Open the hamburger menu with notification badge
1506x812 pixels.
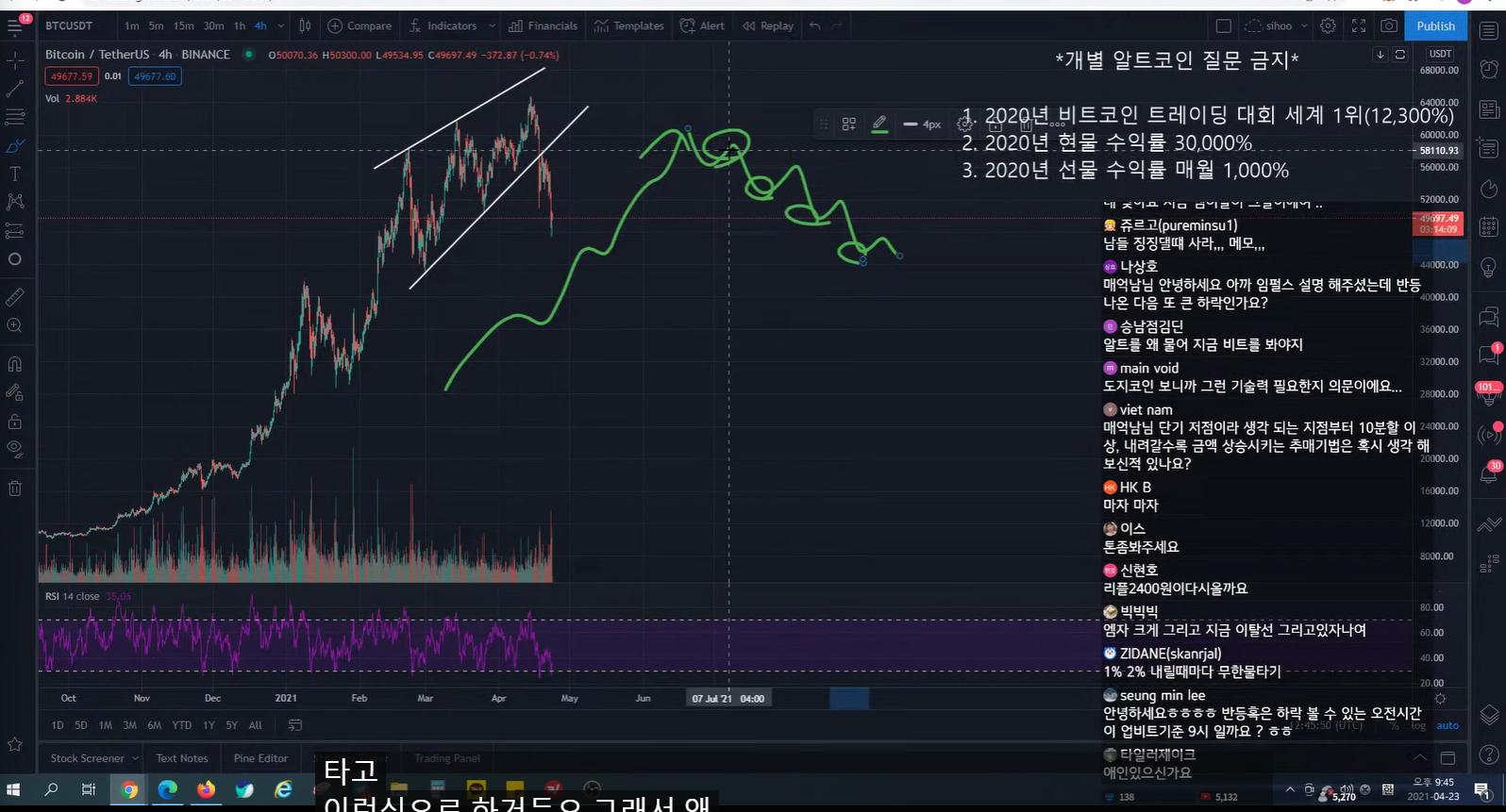pos(15,26)
